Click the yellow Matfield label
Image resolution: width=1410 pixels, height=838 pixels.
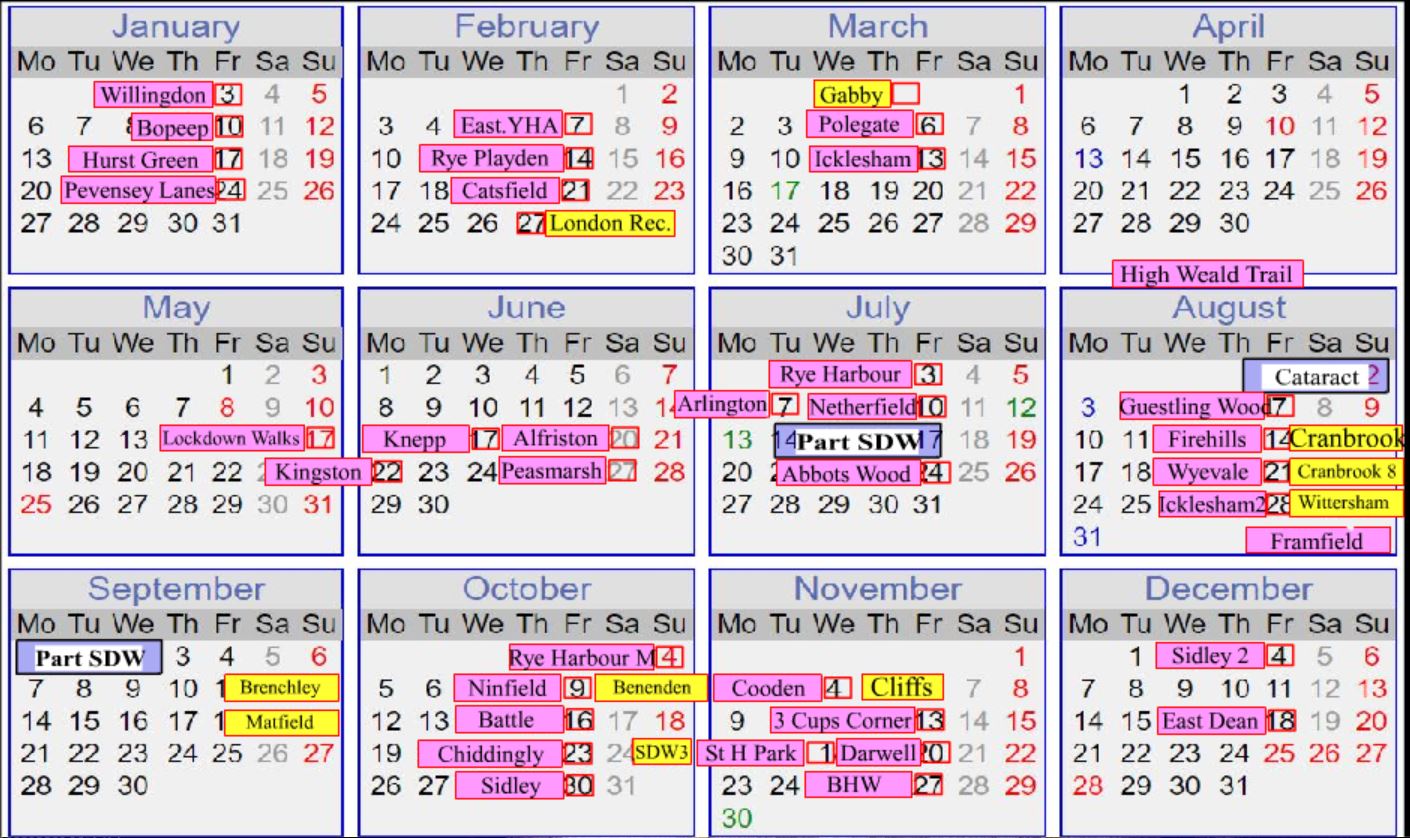(x=281, y=722)
